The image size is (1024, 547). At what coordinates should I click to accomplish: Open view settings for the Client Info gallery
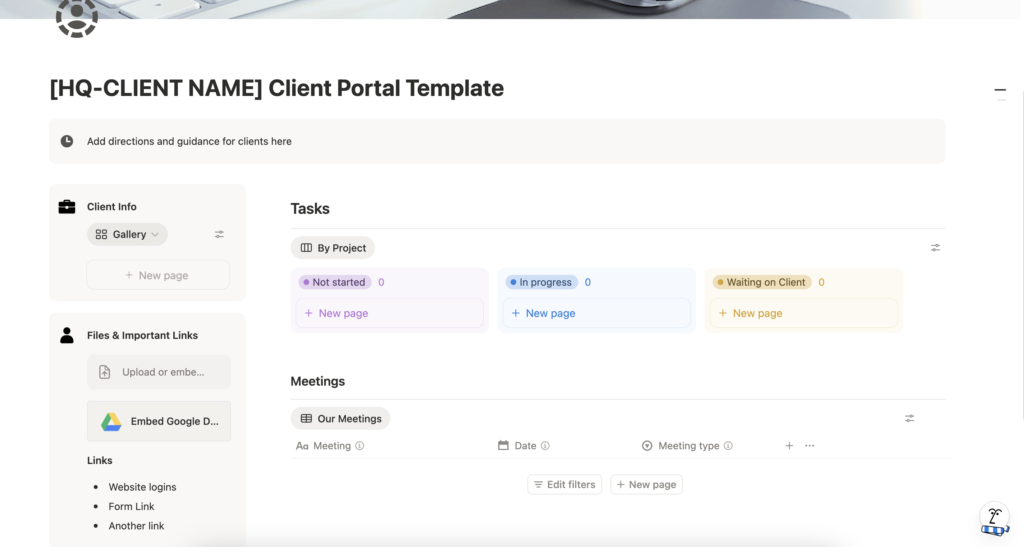coord(219,234)
